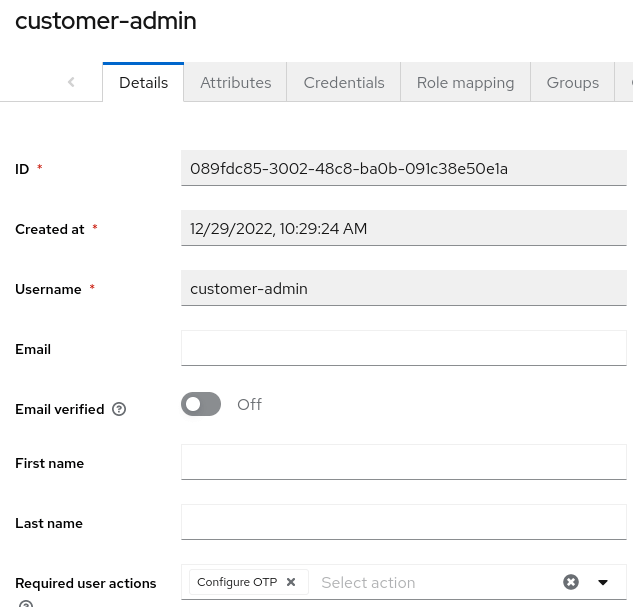
Task: Open the Credentials tab
Action: 344,82
